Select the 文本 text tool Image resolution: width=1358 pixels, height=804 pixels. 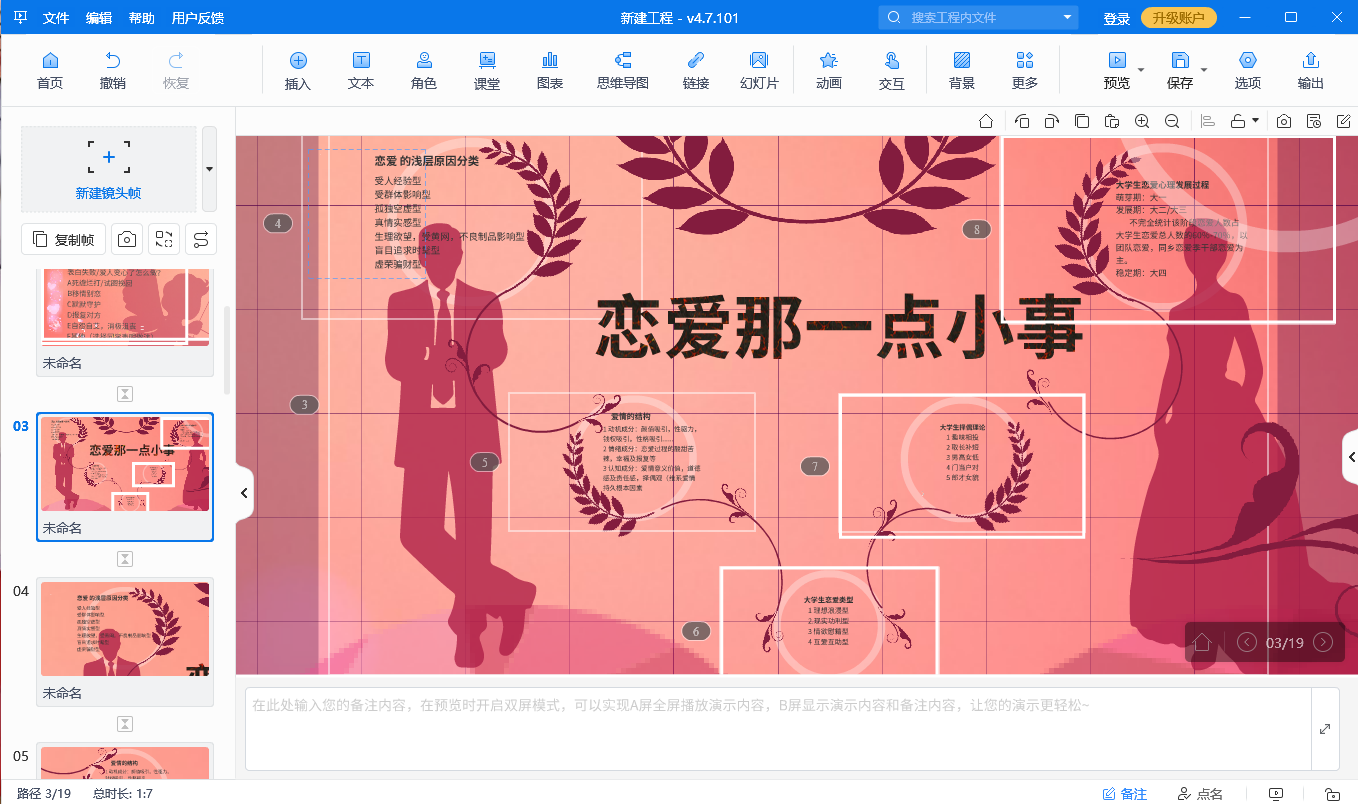pos(361,71)
